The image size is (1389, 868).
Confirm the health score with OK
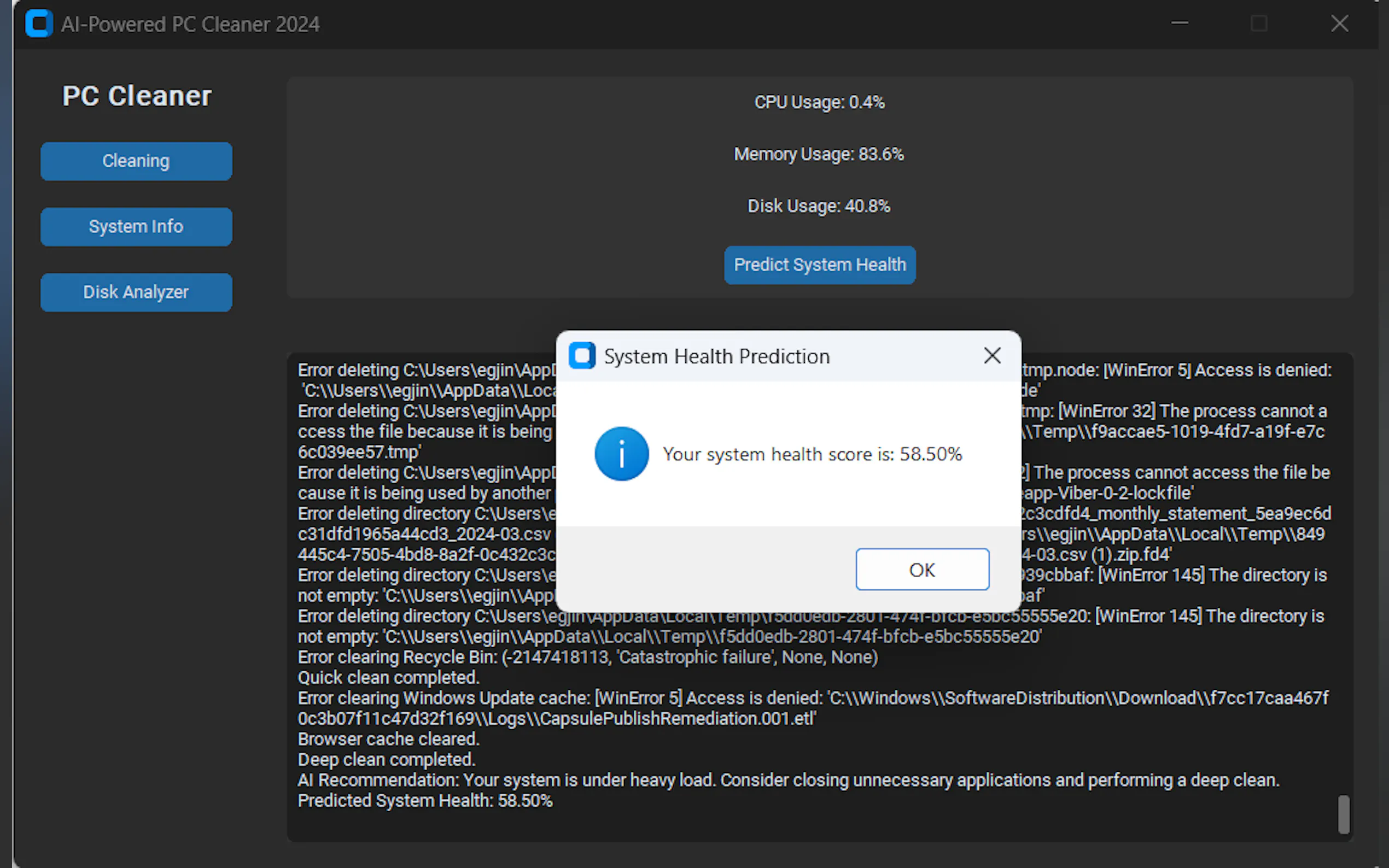pyautogui.click(x=922, y=569)
